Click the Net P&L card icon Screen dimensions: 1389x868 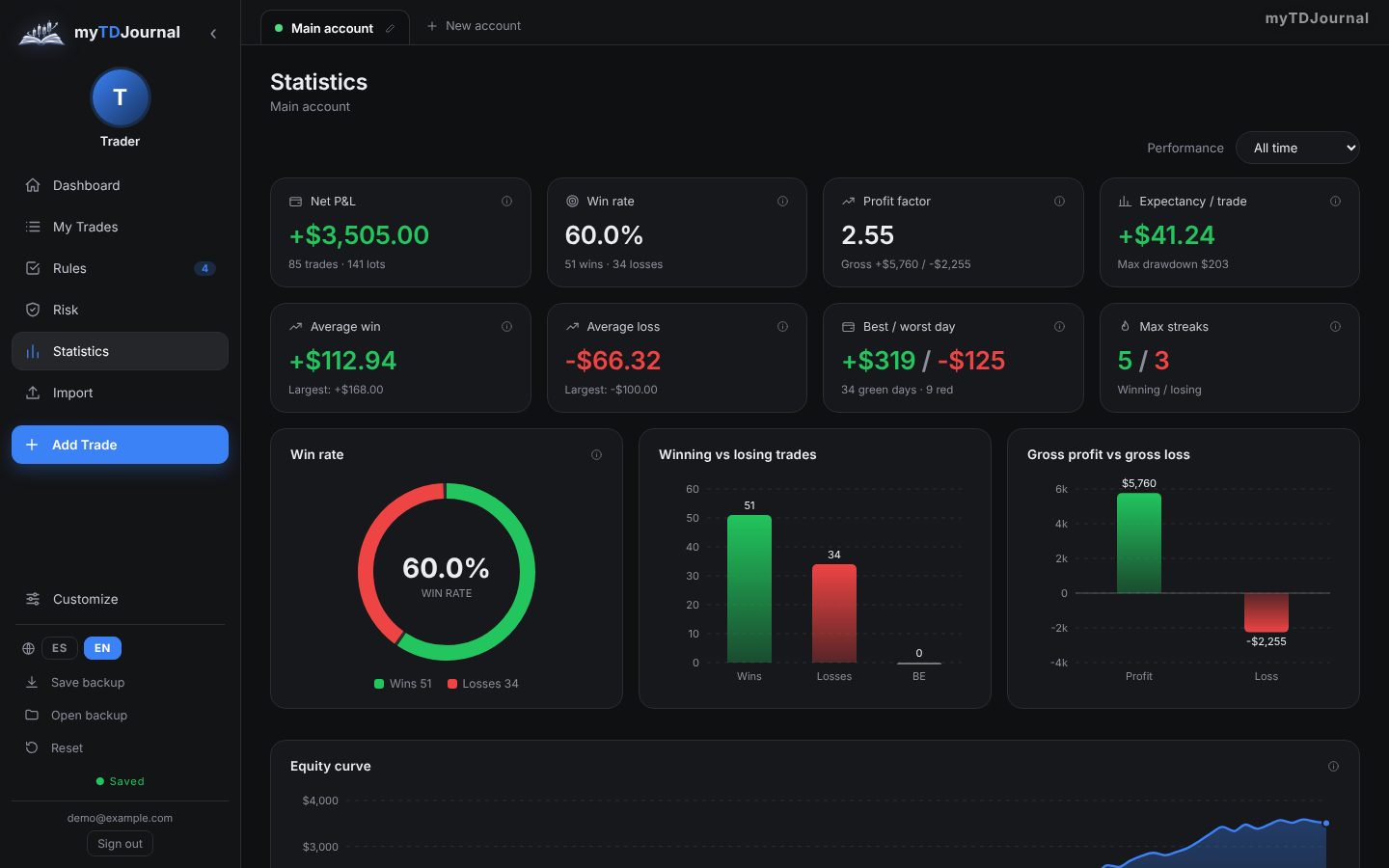(x=295, y=202)
